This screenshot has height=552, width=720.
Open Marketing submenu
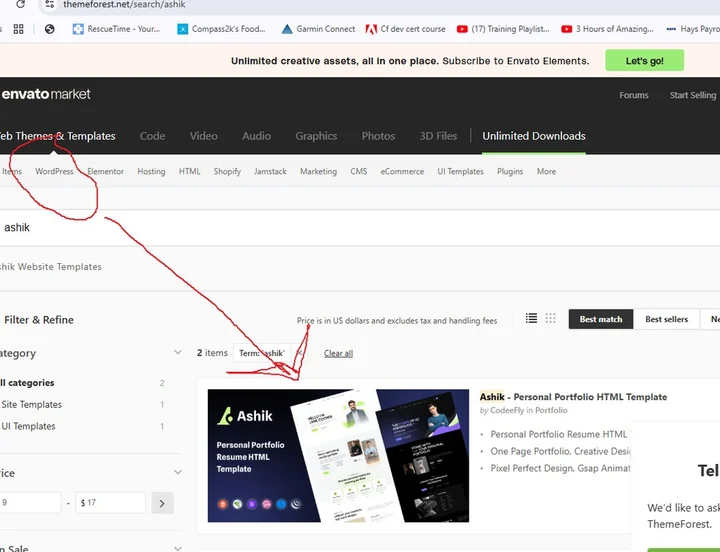pyautogui.click(x=318, y=171)
